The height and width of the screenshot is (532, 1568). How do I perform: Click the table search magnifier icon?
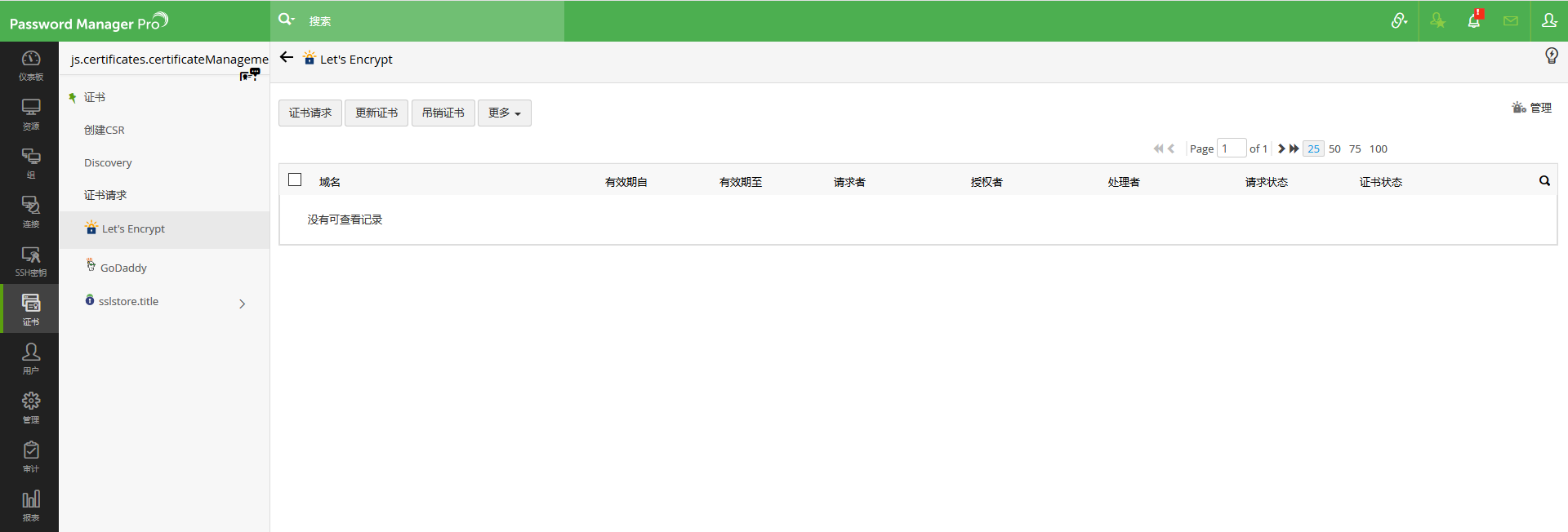coord(1544,181)
